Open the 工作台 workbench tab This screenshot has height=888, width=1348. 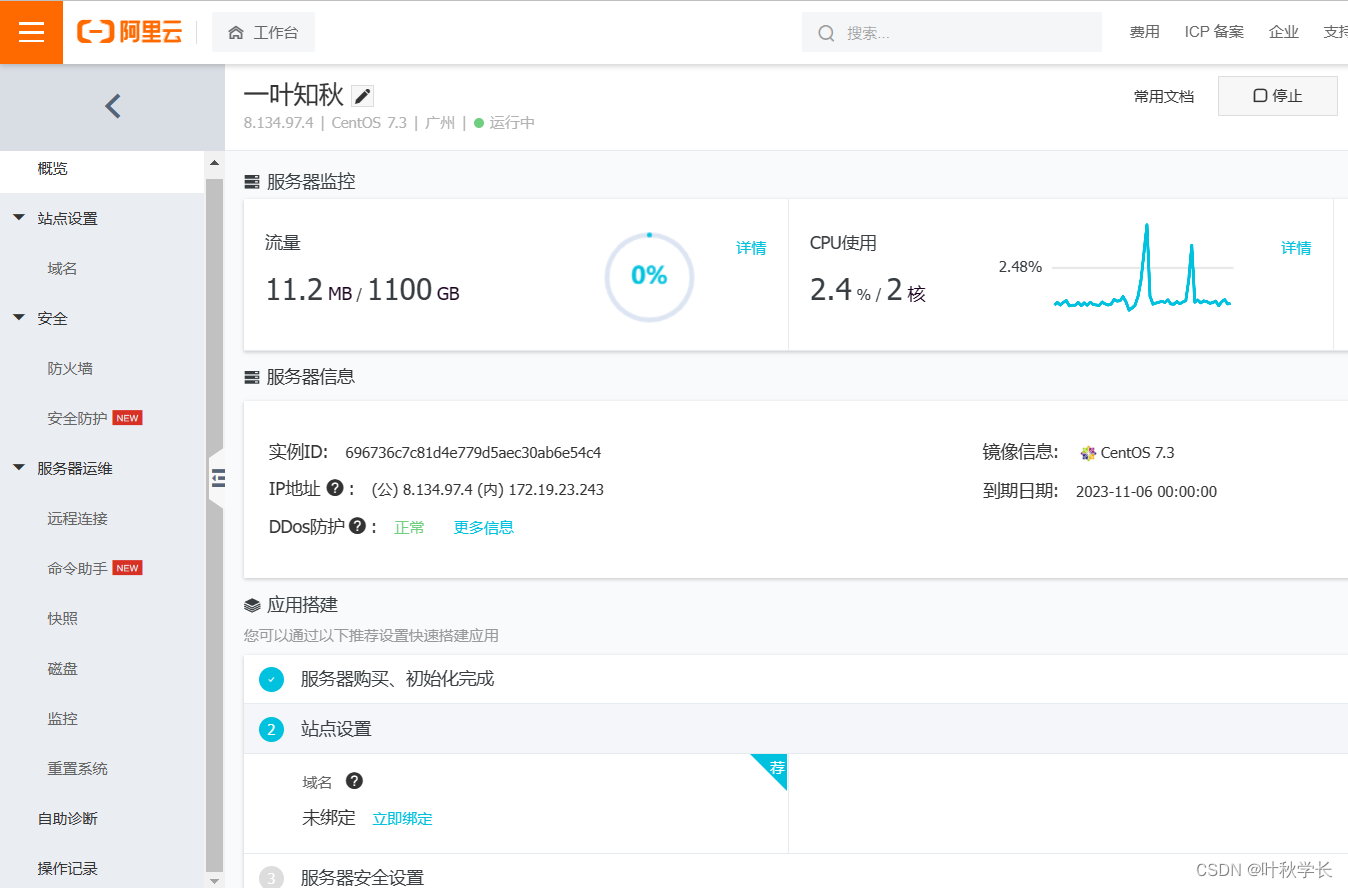click(x=264, y=32)
